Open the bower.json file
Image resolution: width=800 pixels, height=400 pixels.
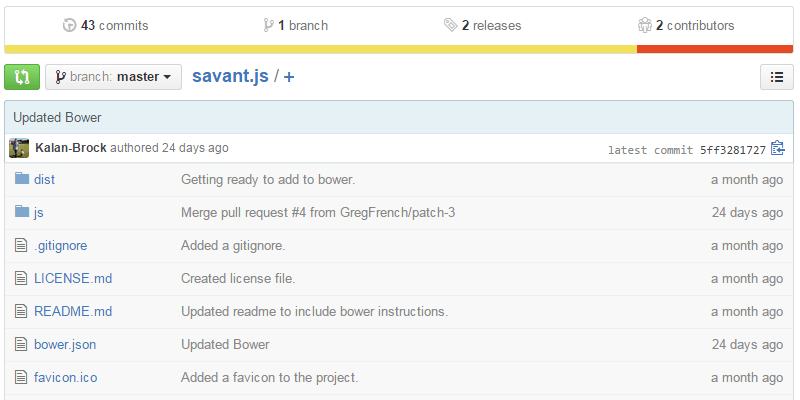coord(65,344)
